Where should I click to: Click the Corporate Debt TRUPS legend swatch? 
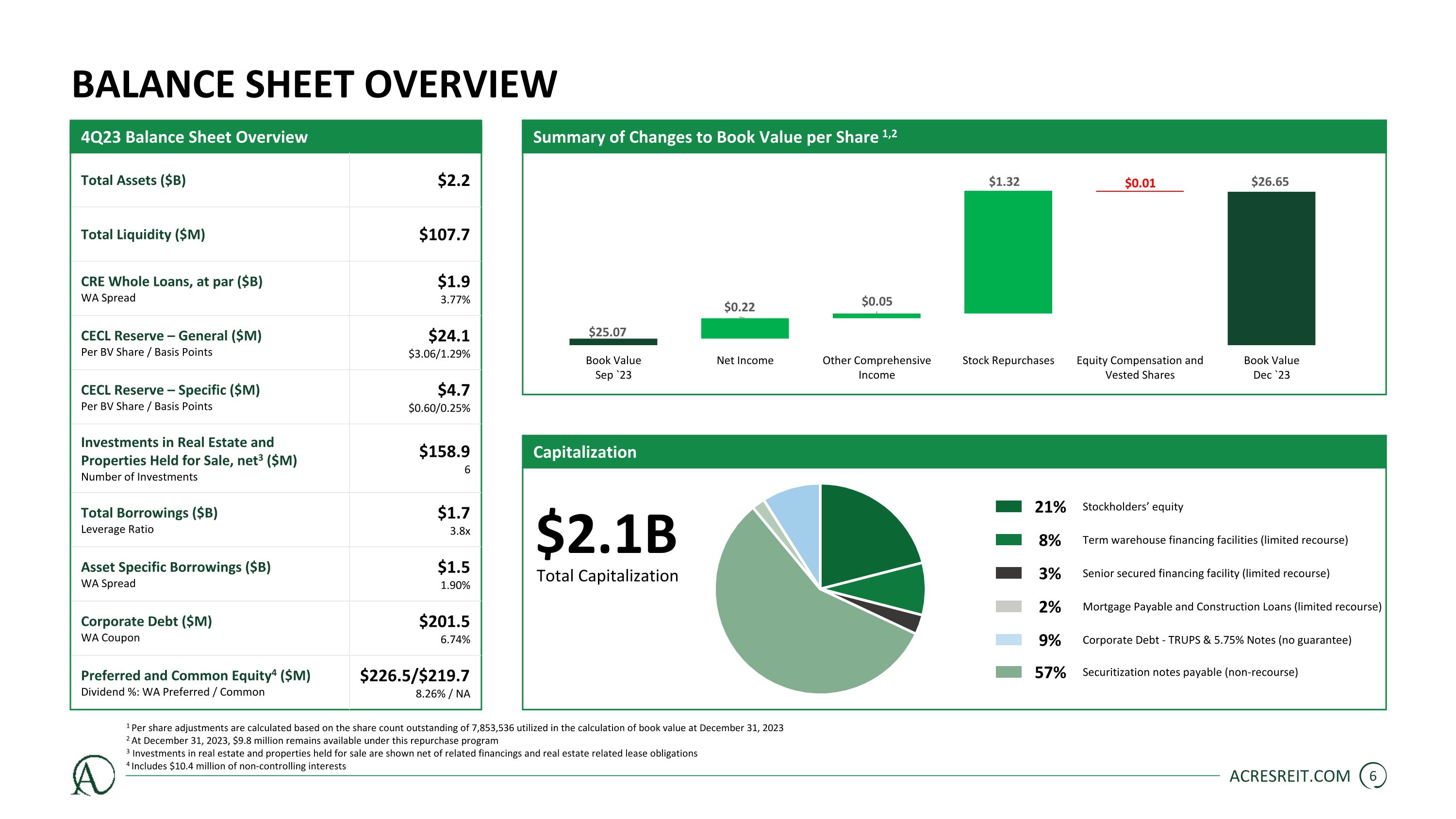pyautogui.click(x=1009, y=640)
